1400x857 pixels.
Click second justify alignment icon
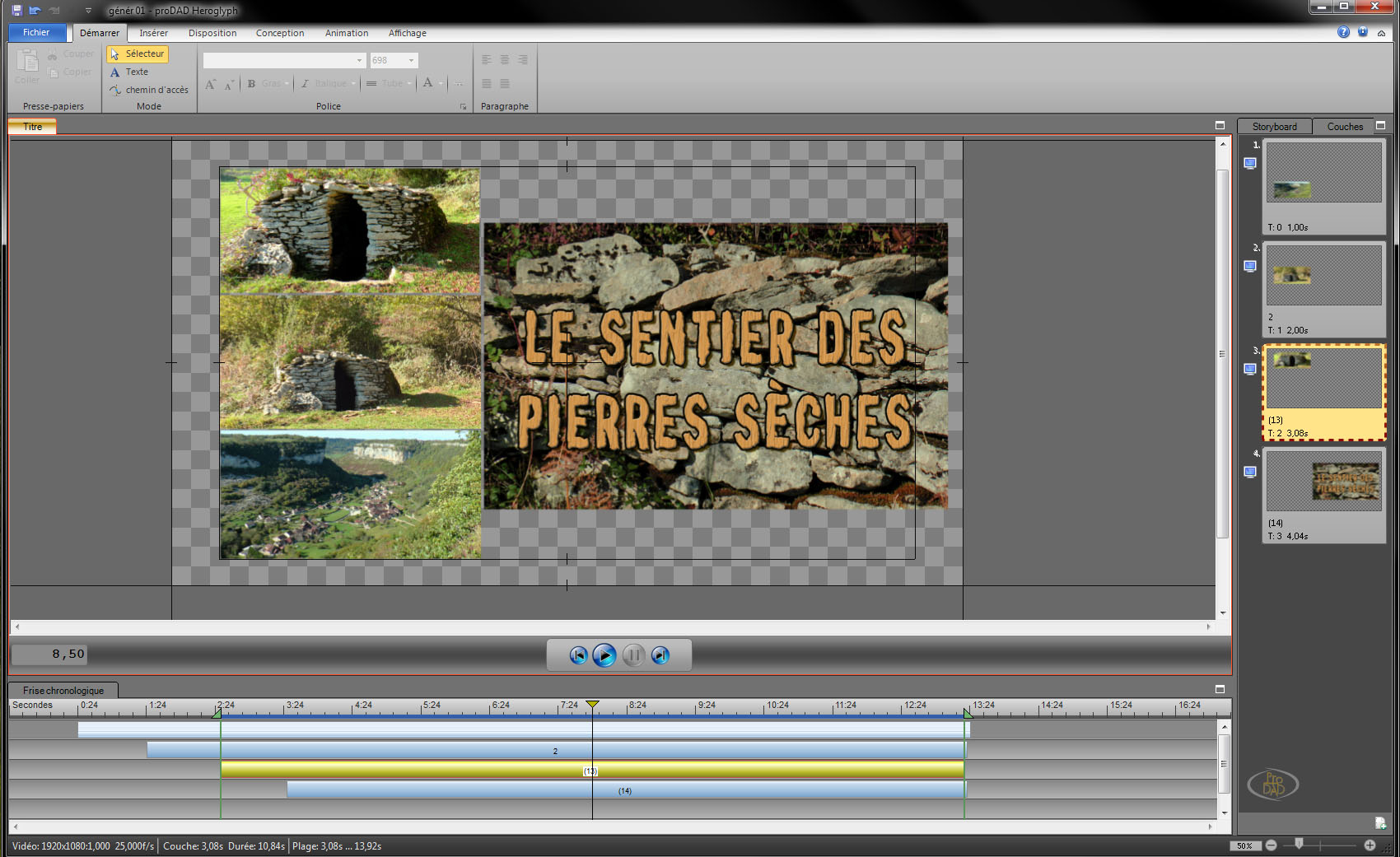click(504, 83)
